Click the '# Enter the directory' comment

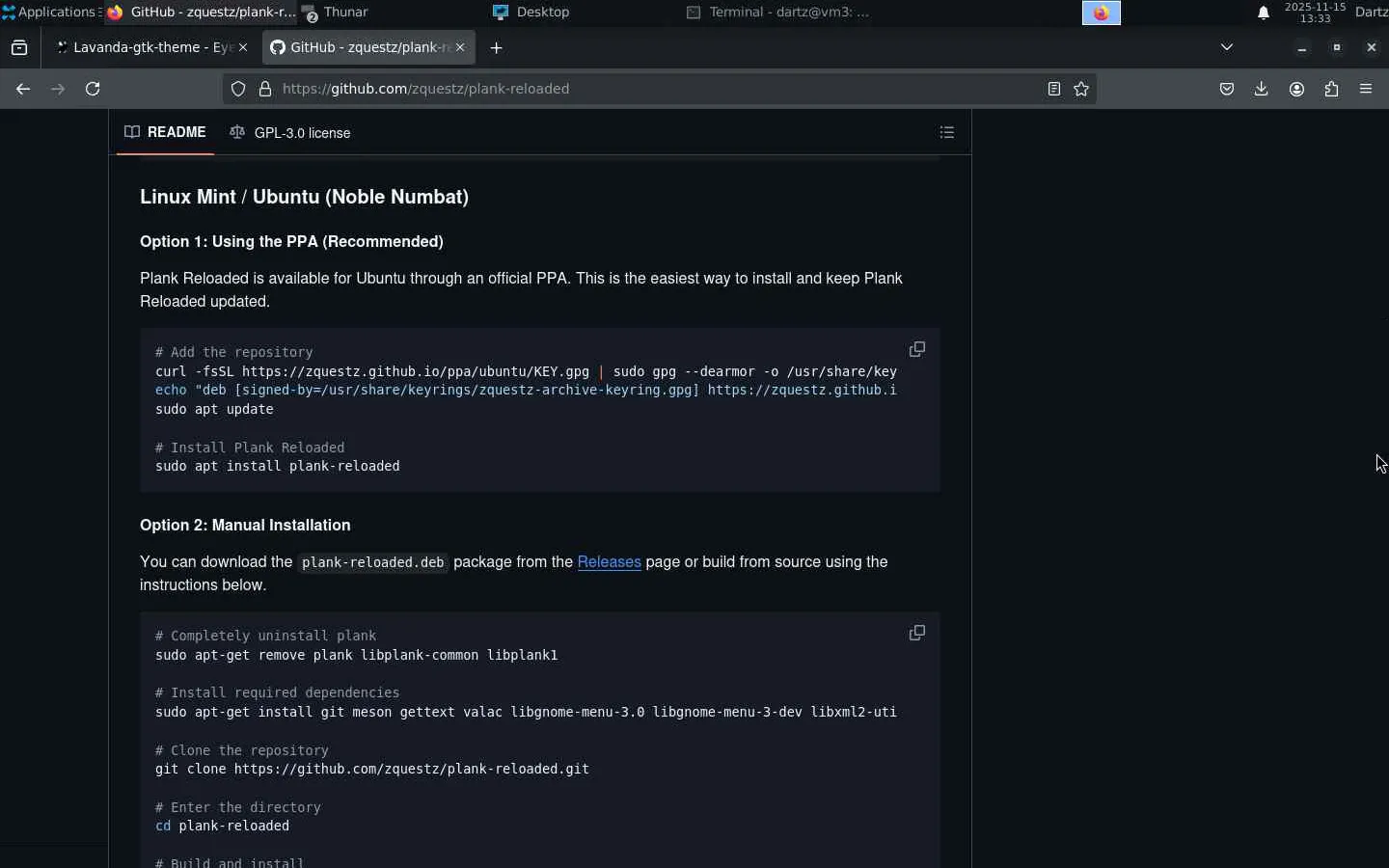coord(238,807)
